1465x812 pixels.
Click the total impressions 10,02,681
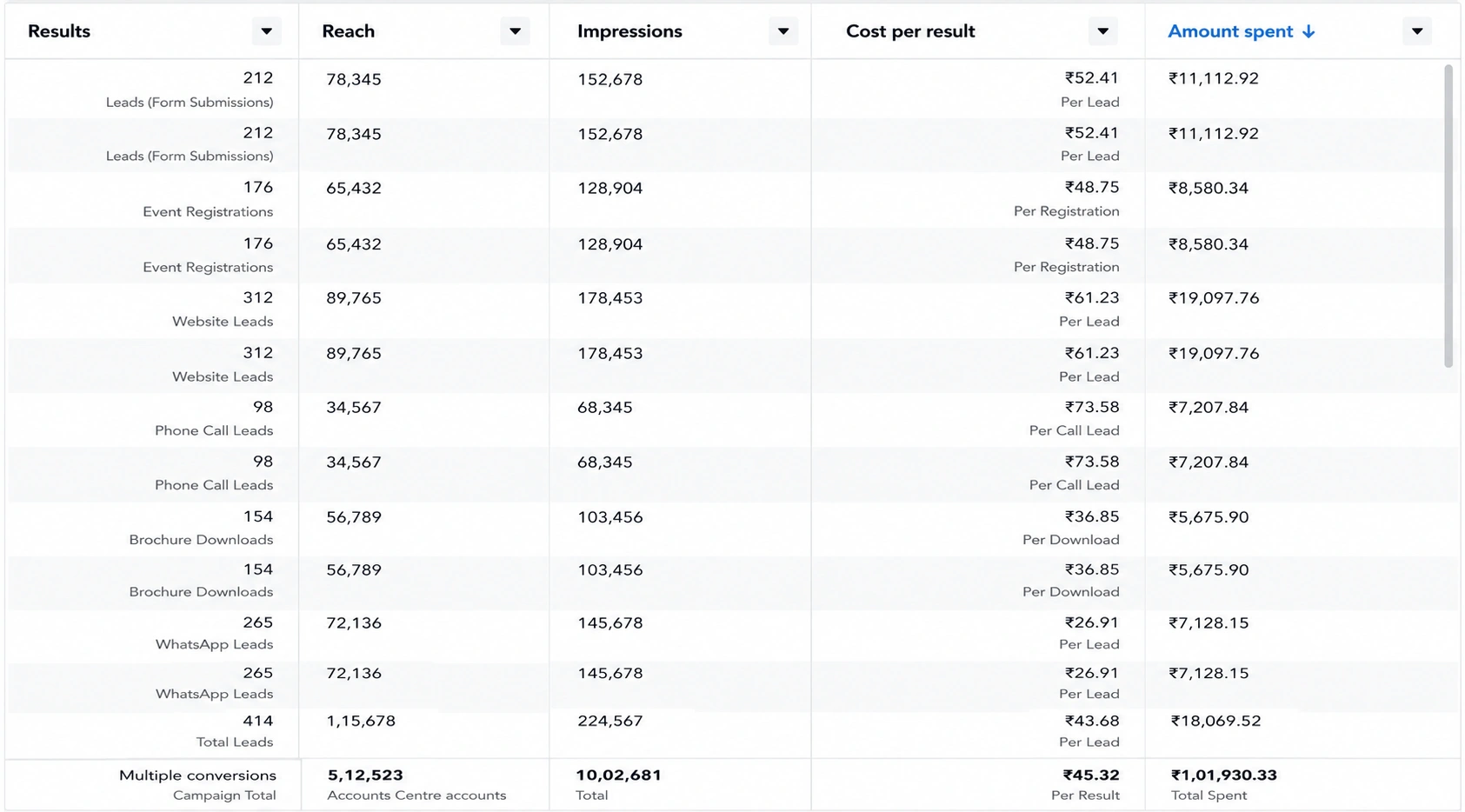(x=618, y=775)
